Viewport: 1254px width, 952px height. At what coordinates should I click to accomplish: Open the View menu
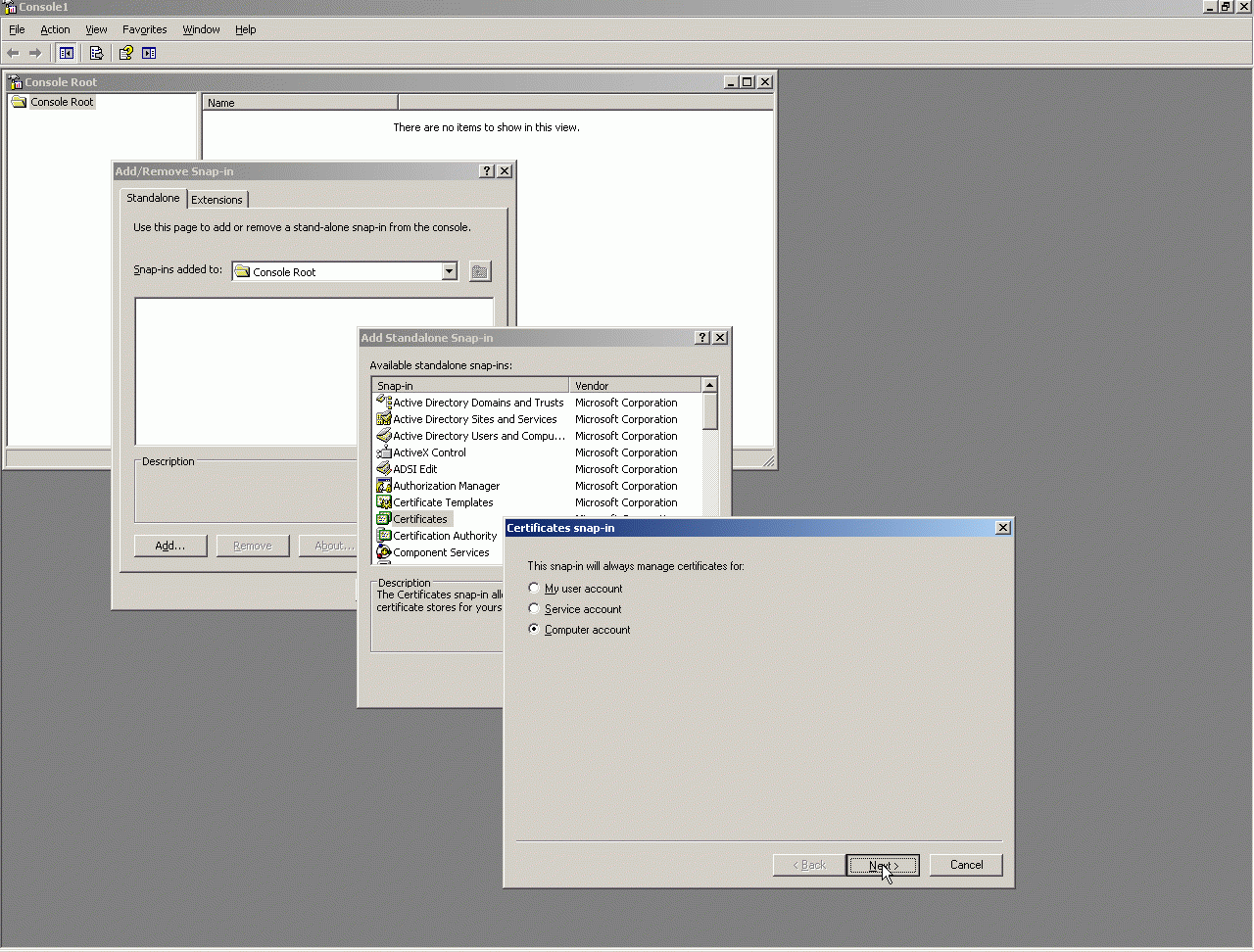pos(96,29)
